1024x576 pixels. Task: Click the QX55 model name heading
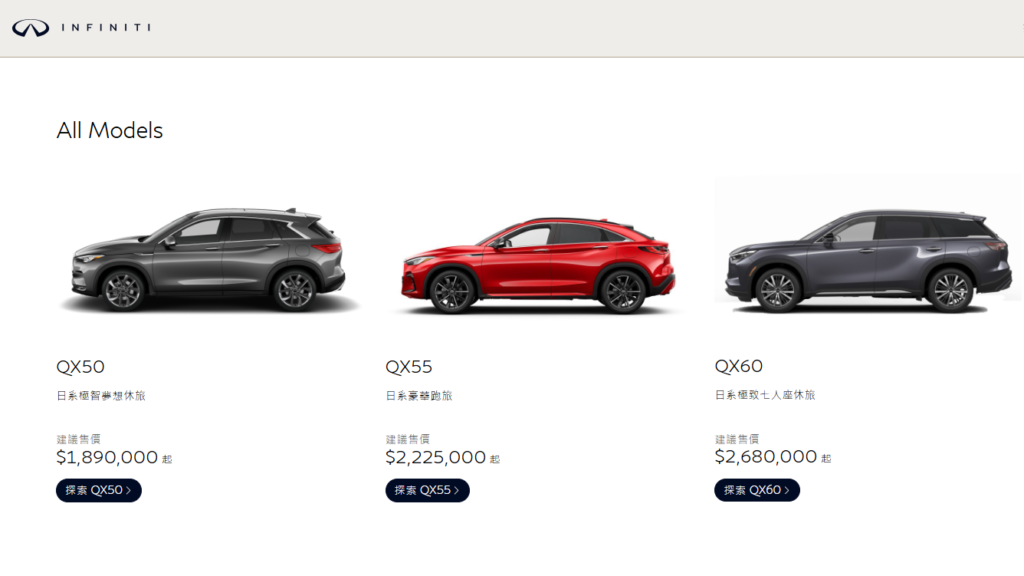pyautogui.click(x=409, y=366)
